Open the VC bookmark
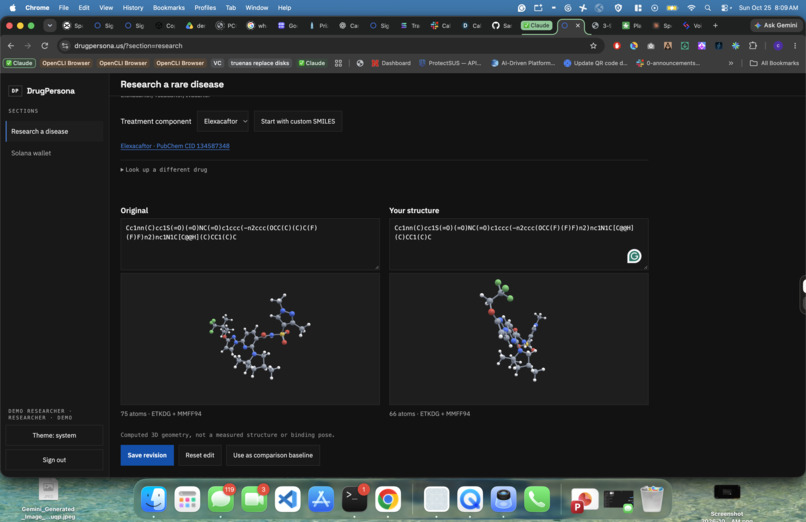The image size is (806, 522). (217, 63)
